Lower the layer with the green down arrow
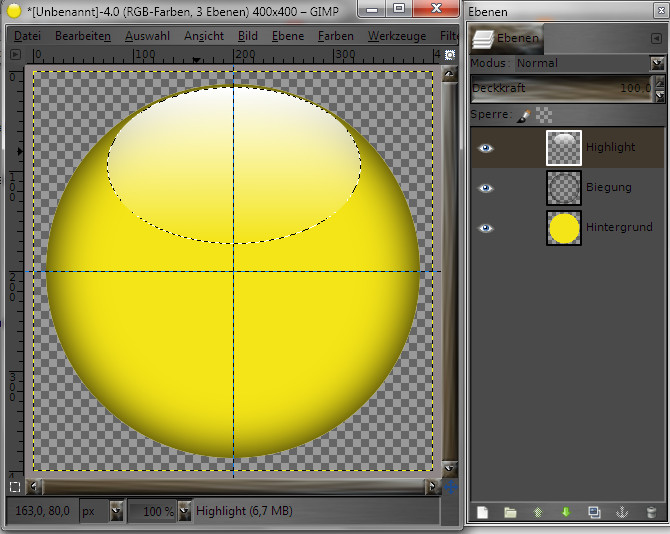 coord(566,512)
